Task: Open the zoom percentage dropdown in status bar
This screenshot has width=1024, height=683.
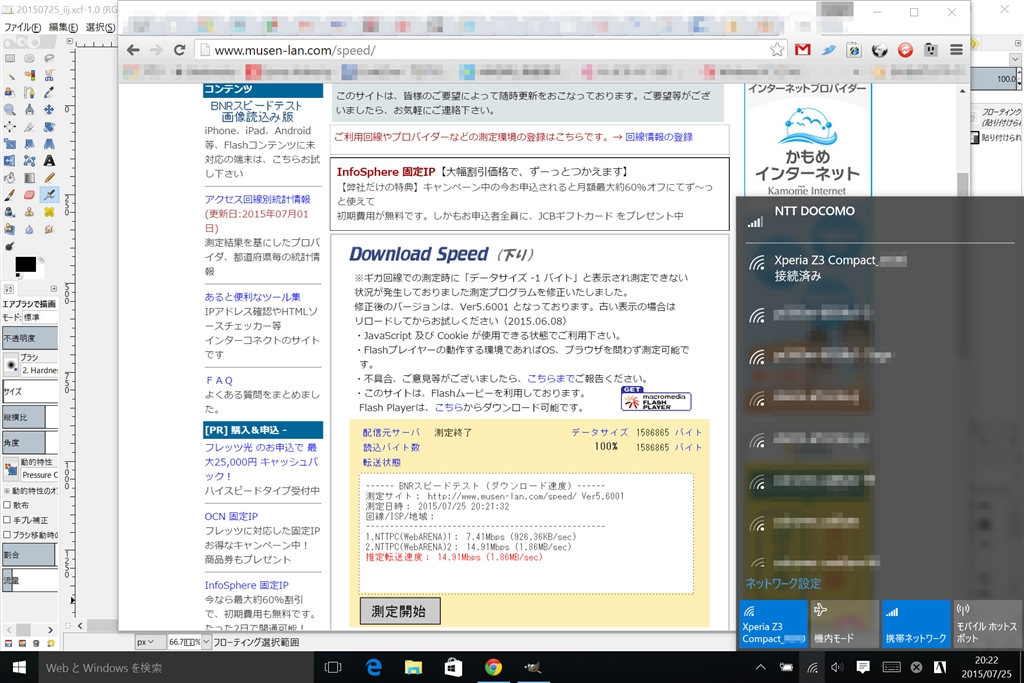Action: pos(206,642)
